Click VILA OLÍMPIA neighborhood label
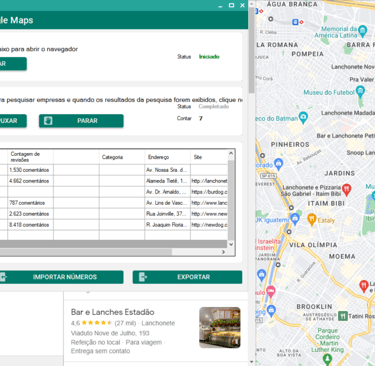This screenshot has width=375, height=366. tap(313, 245)
